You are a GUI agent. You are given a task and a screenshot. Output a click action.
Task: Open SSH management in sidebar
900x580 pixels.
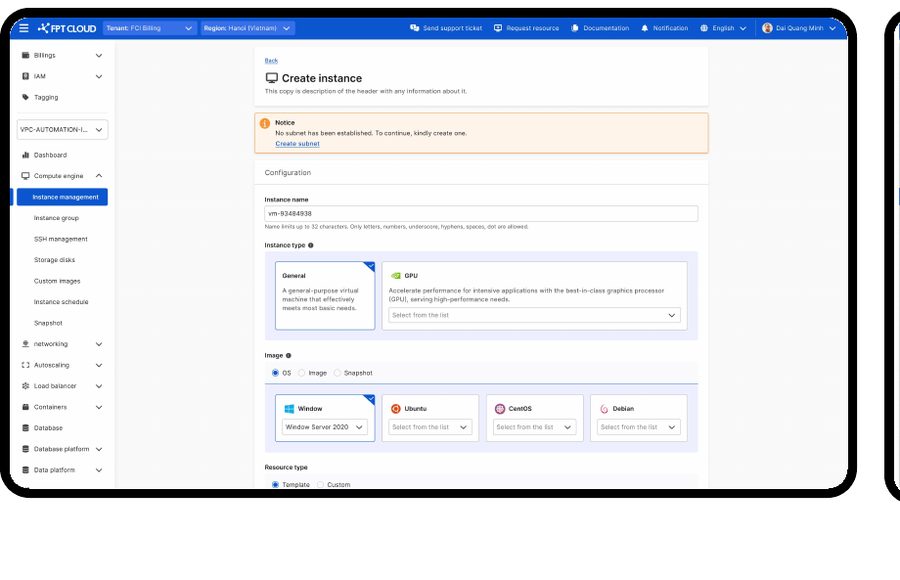[61, 239]
